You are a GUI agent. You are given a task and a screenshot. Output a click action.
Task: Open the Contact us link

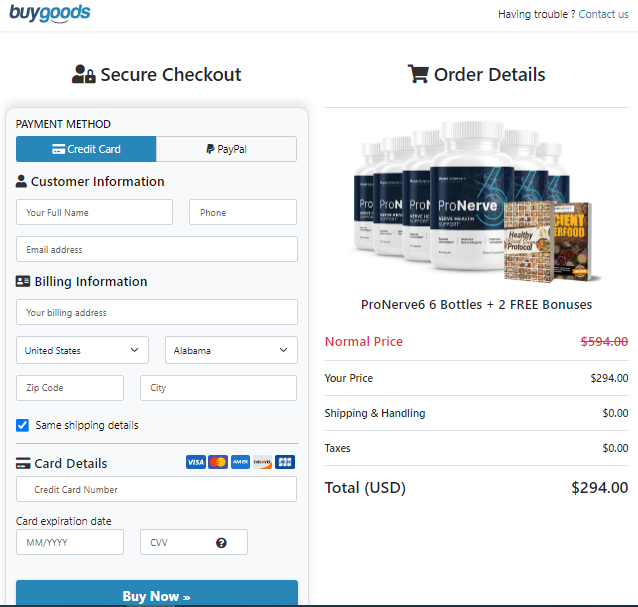click(603, 14)
